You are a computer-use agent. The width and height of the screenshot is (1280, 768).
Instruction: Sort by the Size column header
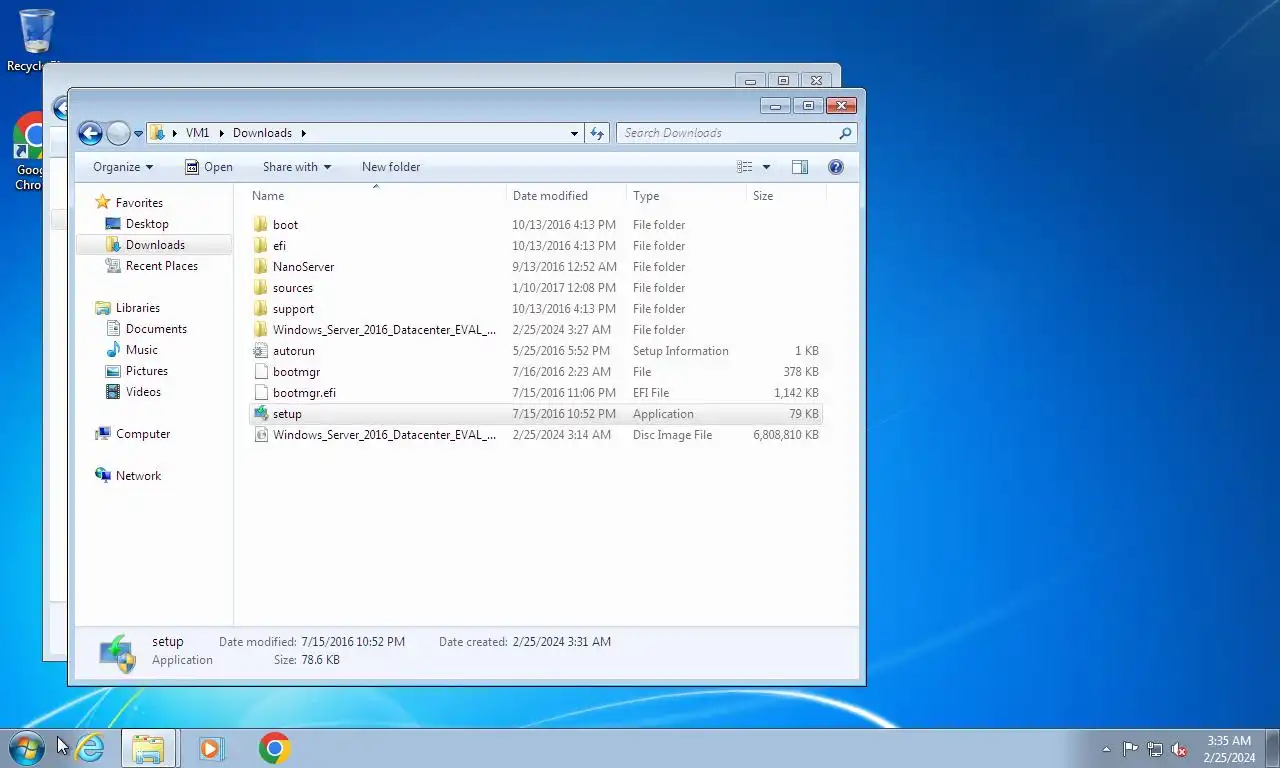pyautogui.click(x=786, y=196)
